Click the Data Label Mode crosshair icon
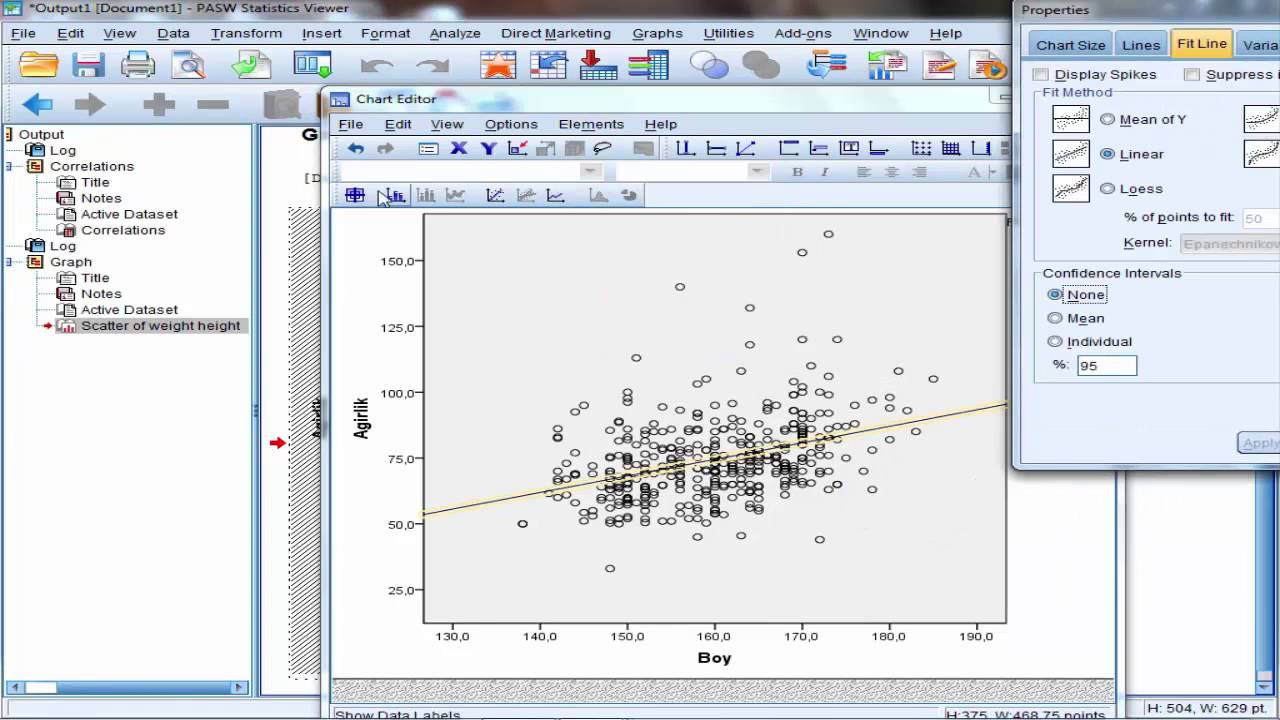 pos(354,195)
